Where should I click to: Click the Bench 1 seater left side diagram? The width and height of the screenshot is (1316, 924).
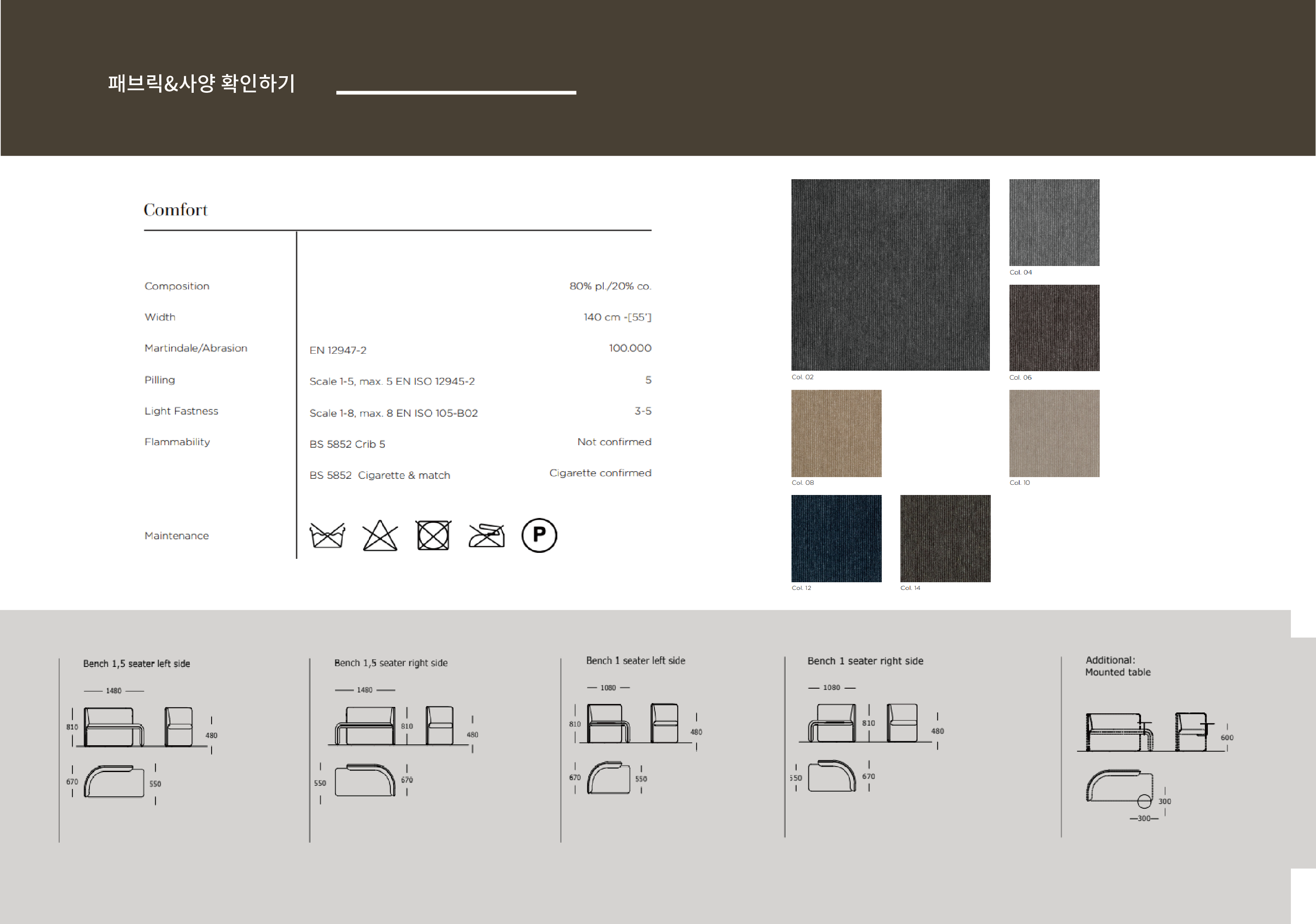(636, 739)
